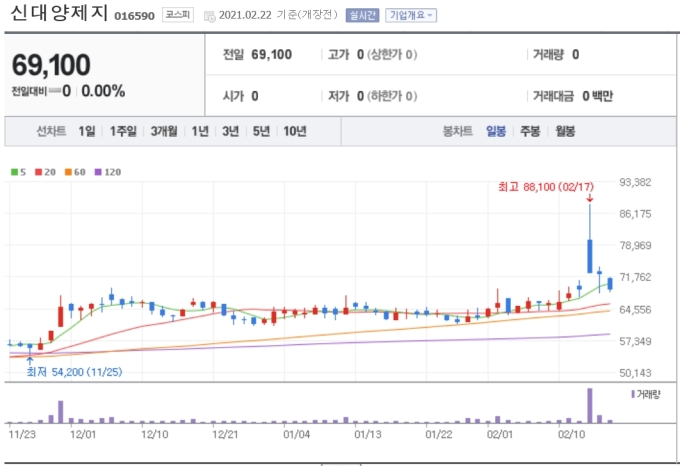Screen dimensions: 680x466
Task: Click the 코스피 market badge
Action: pos(178,15)
